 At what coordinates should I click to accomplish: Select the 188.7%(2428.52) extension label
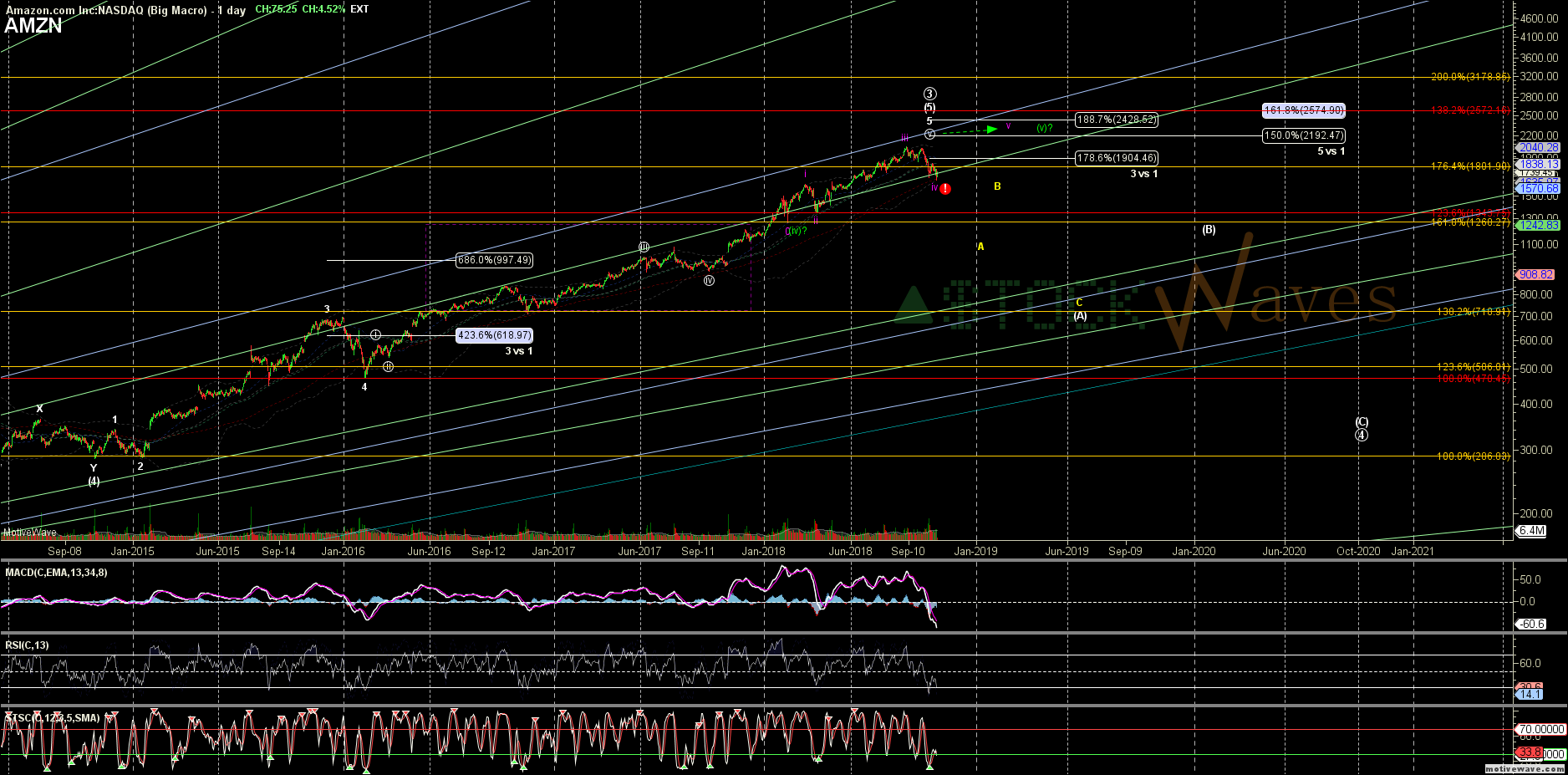[1117, 120]
